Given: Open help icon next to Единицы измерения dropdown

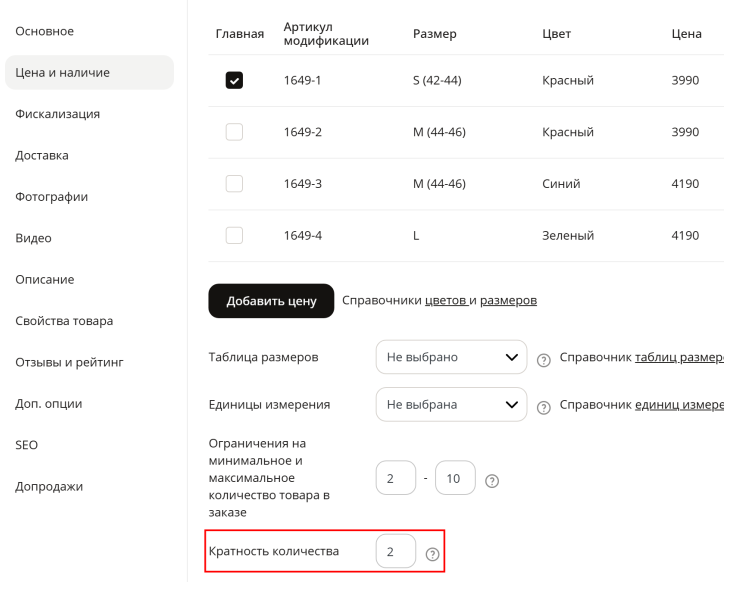Looking at the screenshot, I should pyautogui.click(x=544, y=407).
